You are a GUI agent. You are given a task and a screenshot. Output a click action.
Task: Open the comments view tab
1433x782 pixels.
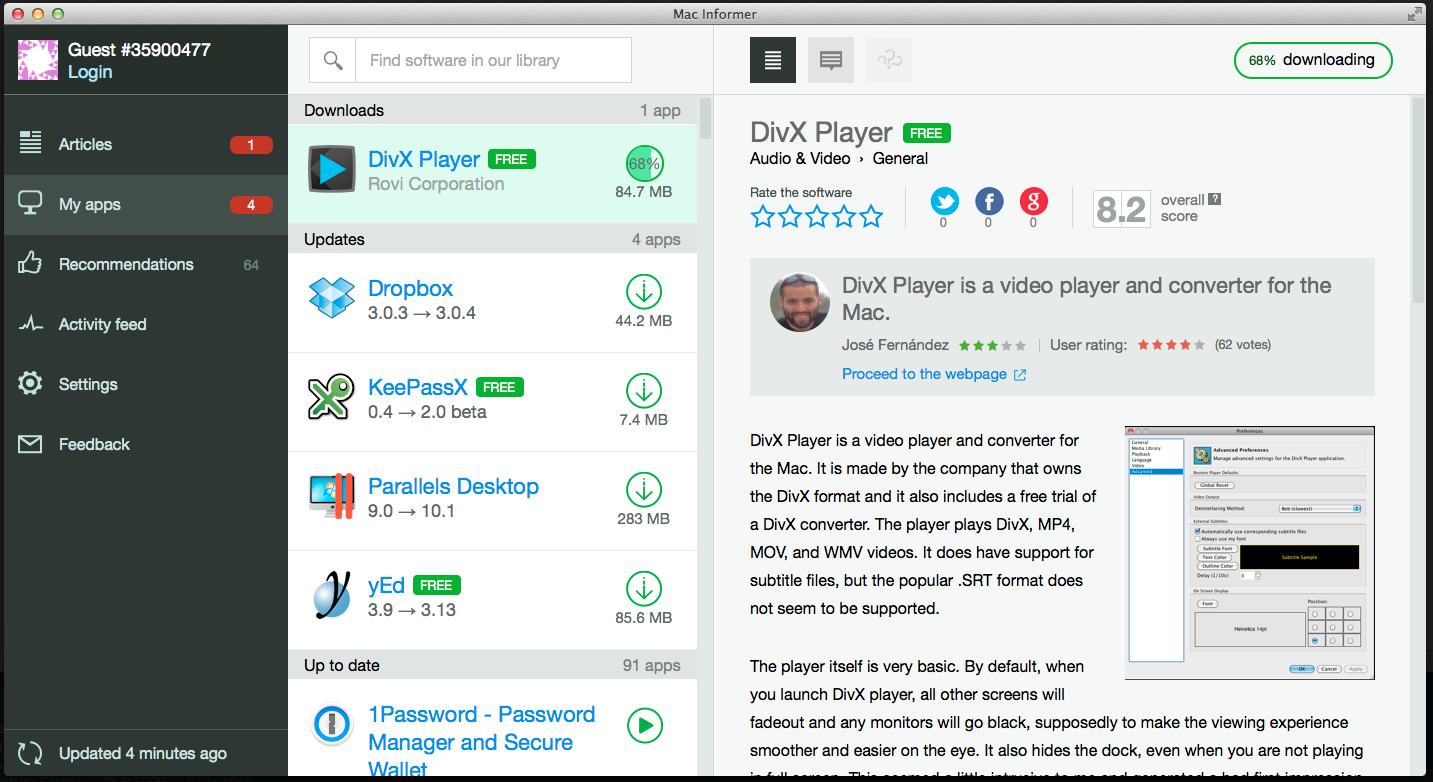[x=830, y=60]
